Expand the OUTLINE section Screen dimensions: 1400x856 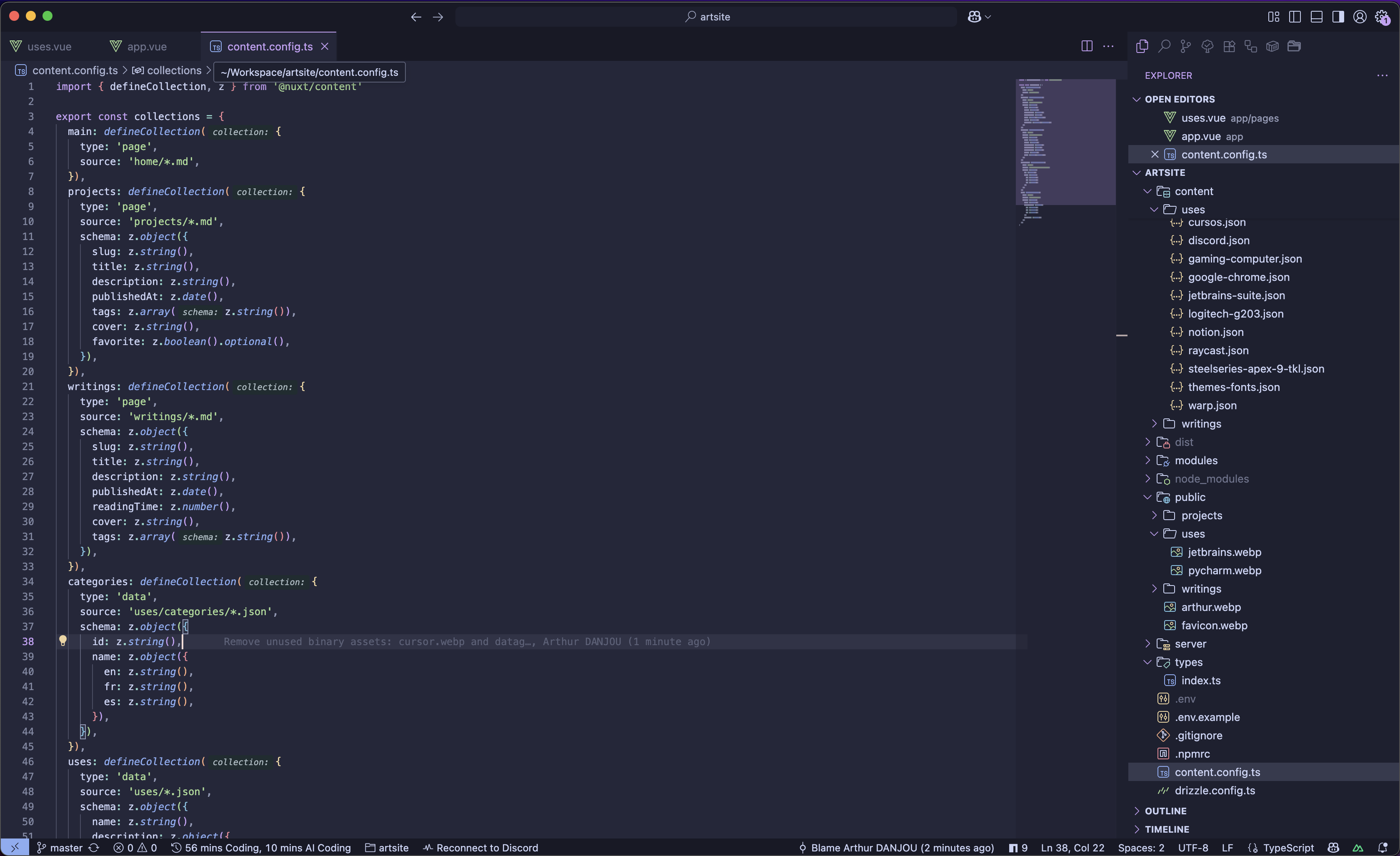[1137, 811]
